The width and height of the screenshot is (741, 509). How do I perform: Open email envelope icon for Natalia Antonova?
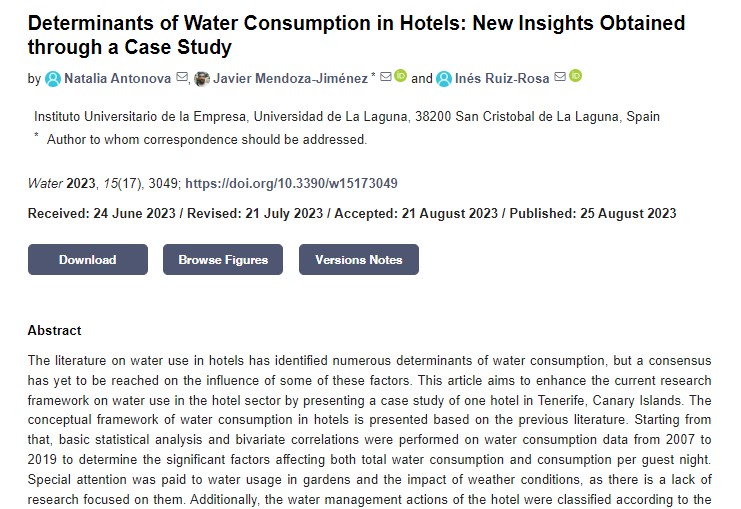182,77
